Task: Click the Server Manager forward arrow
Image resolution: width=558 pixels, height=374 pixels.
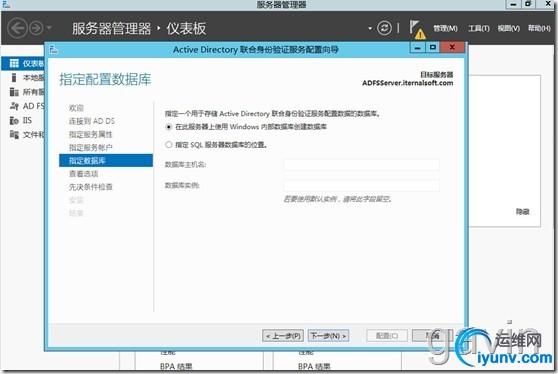Action: 36,28
